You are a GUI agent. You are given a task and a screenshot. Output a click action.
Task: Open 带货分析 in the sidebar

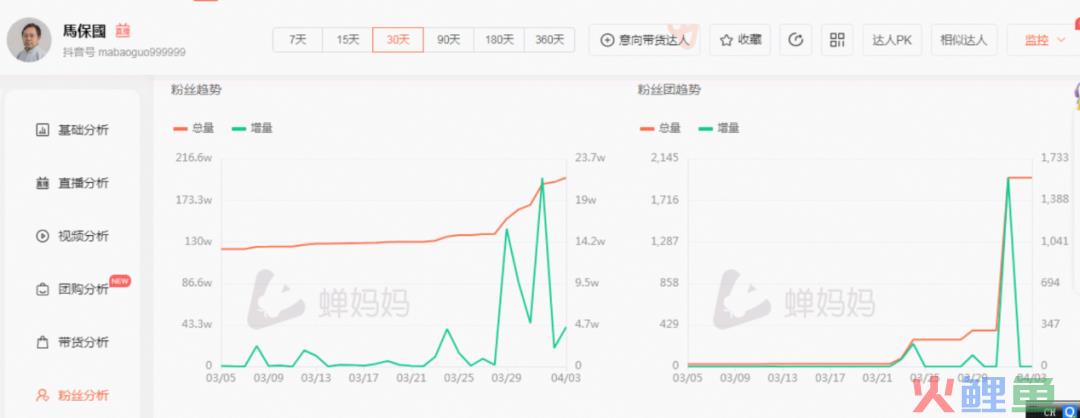[72, 342]
